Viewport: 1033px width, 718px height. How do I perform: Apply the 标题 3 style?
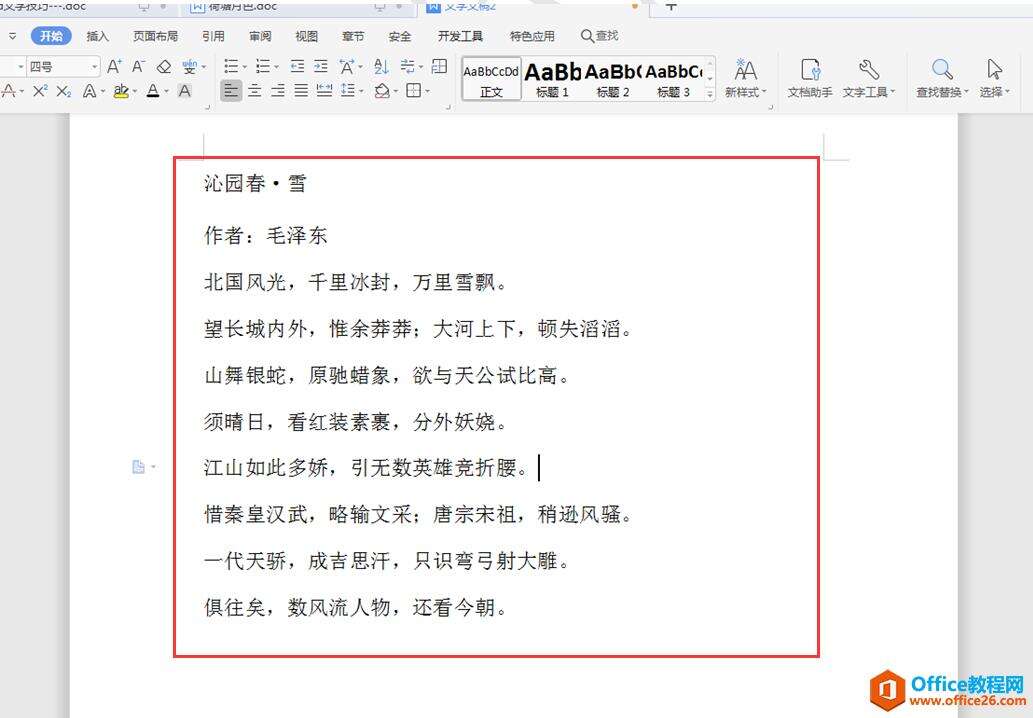[673, 78]
